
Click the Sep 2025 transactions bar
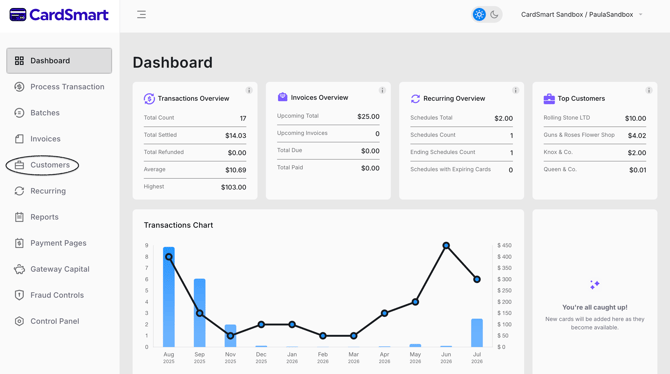[x=200, y=313]
